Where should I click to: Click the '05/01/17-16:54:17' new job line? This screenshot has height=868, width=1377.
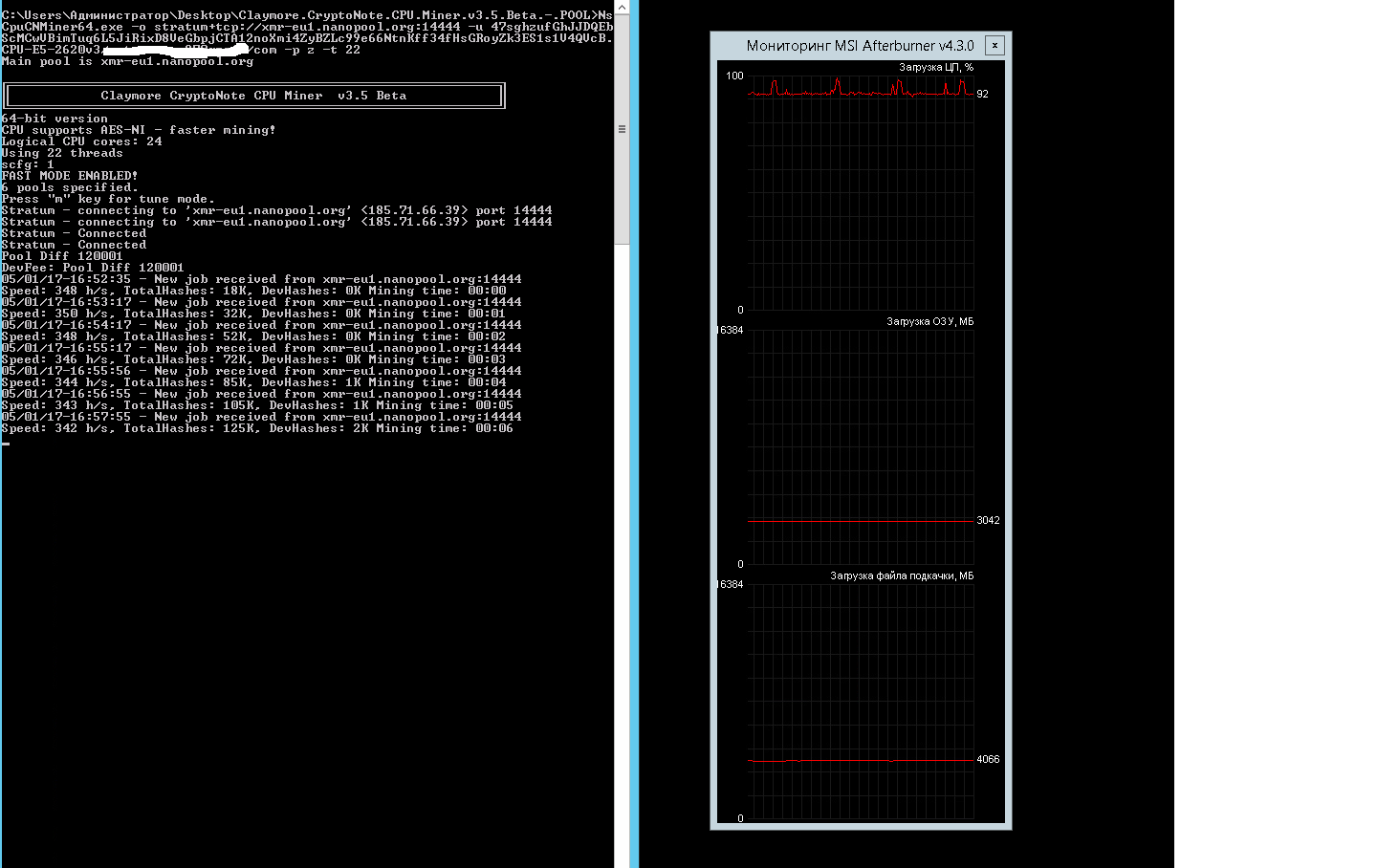point(262,325)
